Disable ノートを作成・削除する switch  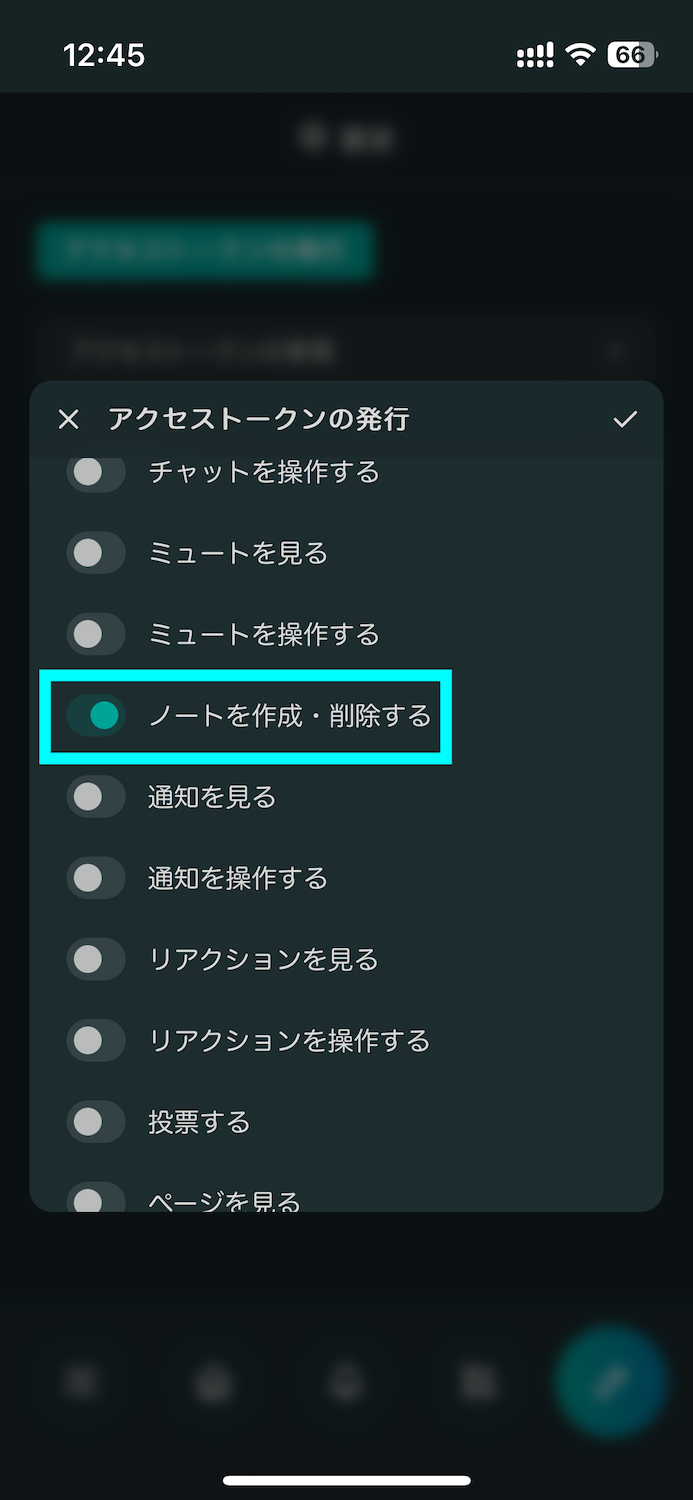pos(96,716)
